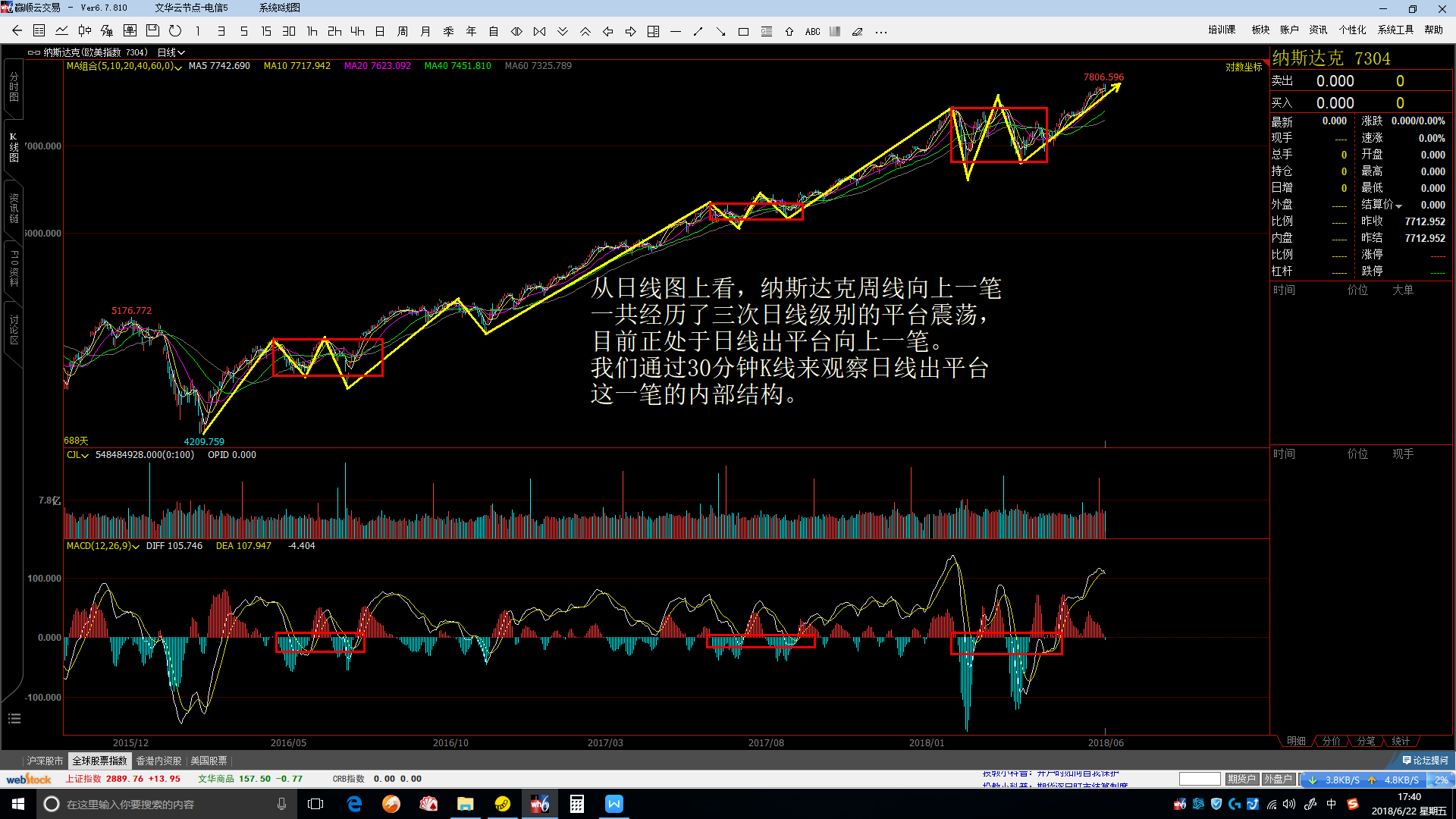Open Edge browser from taskbar
Viewport: 1456px width, 819px height.
click(x=354, y=804)
